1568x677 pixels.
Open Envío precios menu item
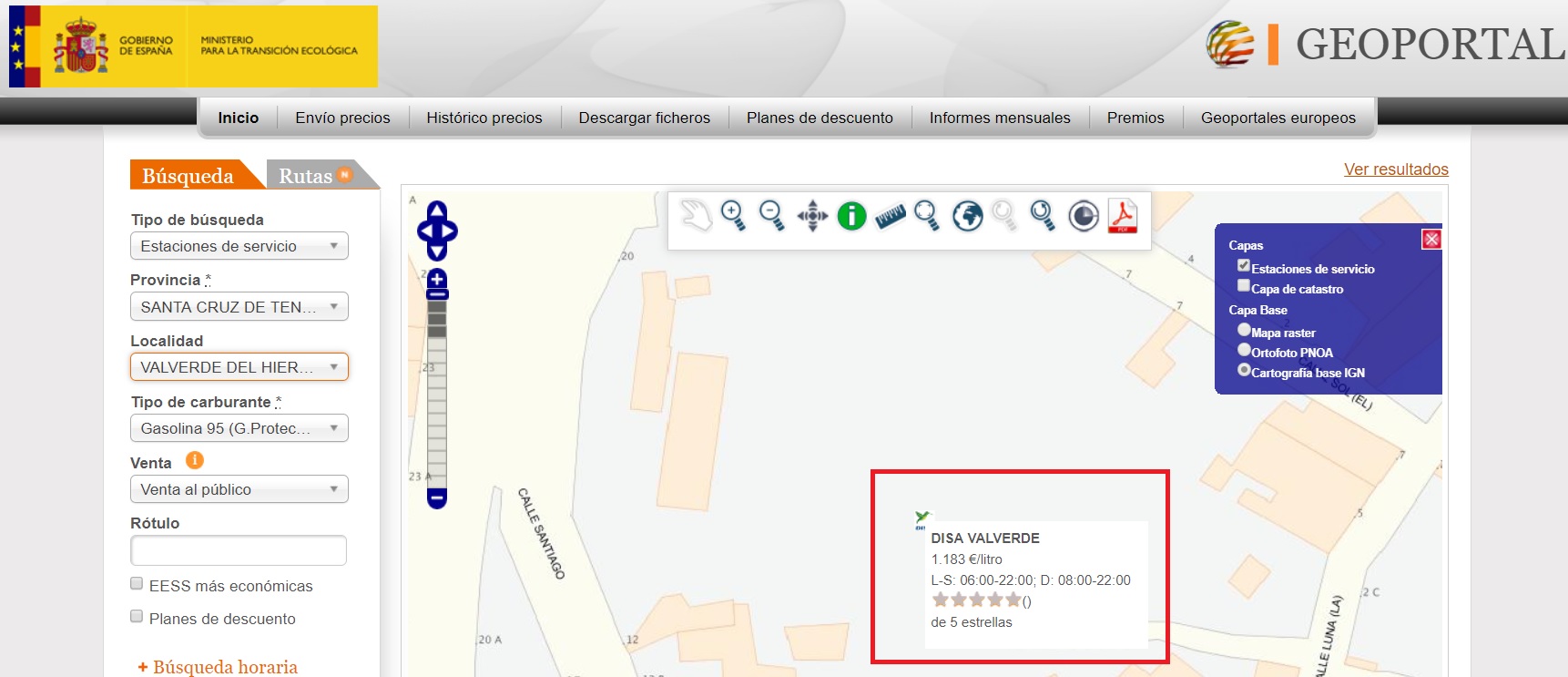point(342,118)
